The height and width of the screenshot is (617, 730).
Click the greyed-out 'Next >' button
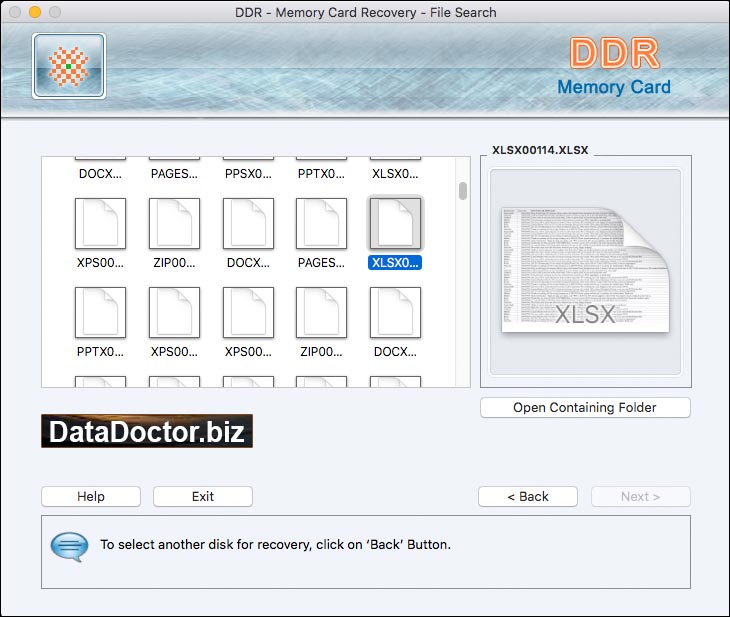640,496
